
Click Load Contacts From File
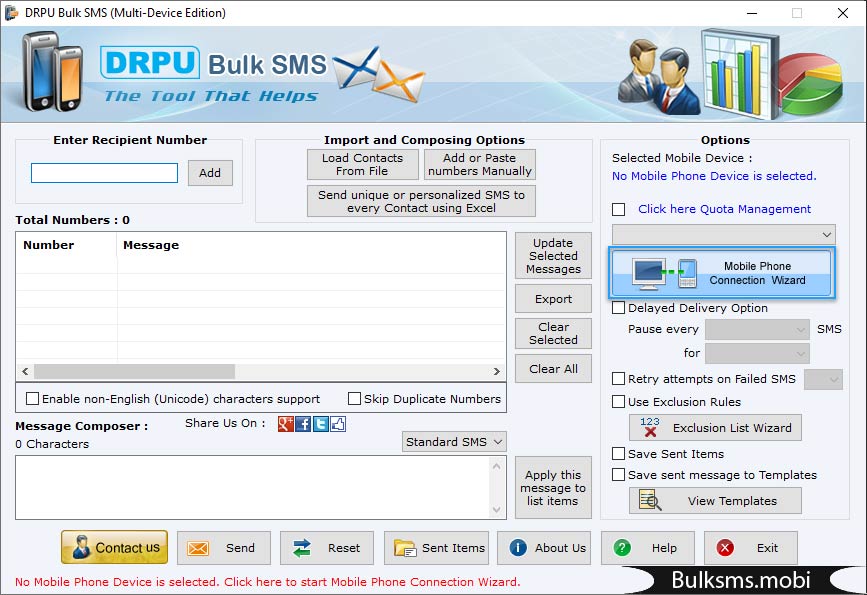pyautogui.click(x=363, y=164)
